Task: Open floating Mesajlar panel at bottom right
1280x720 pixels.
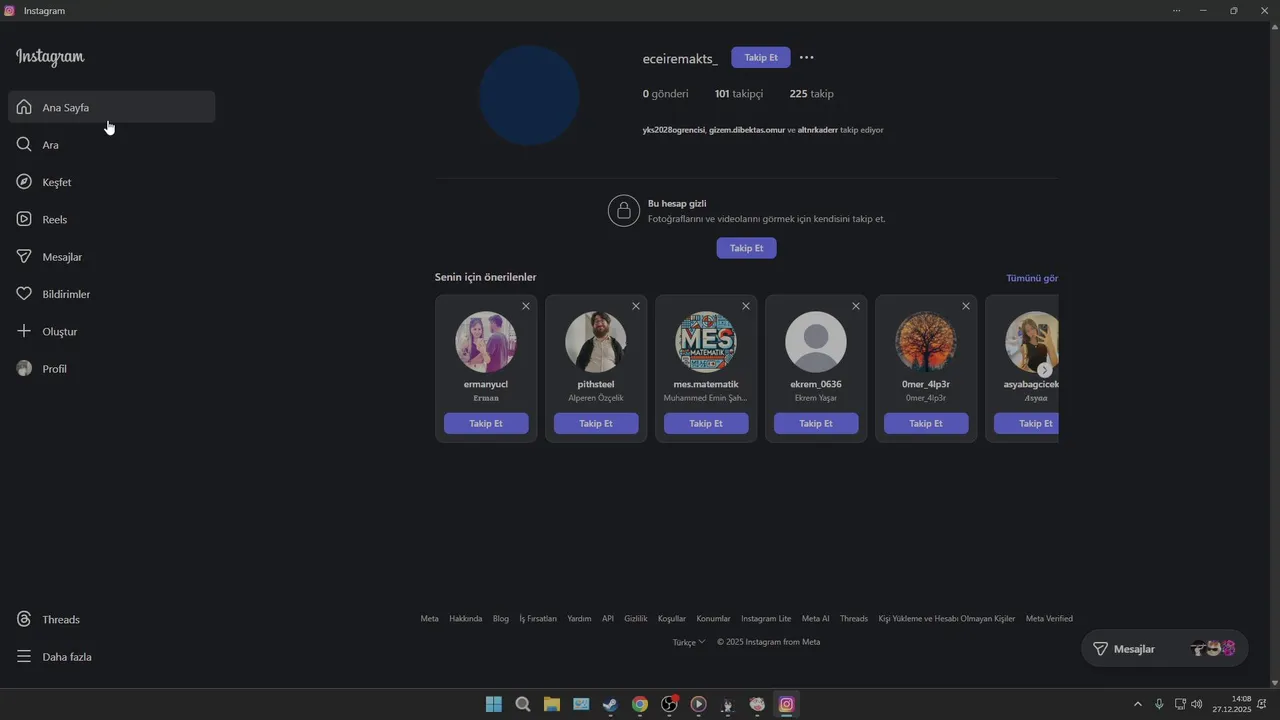Action: pyautogui.click(x=1165, y=649)
